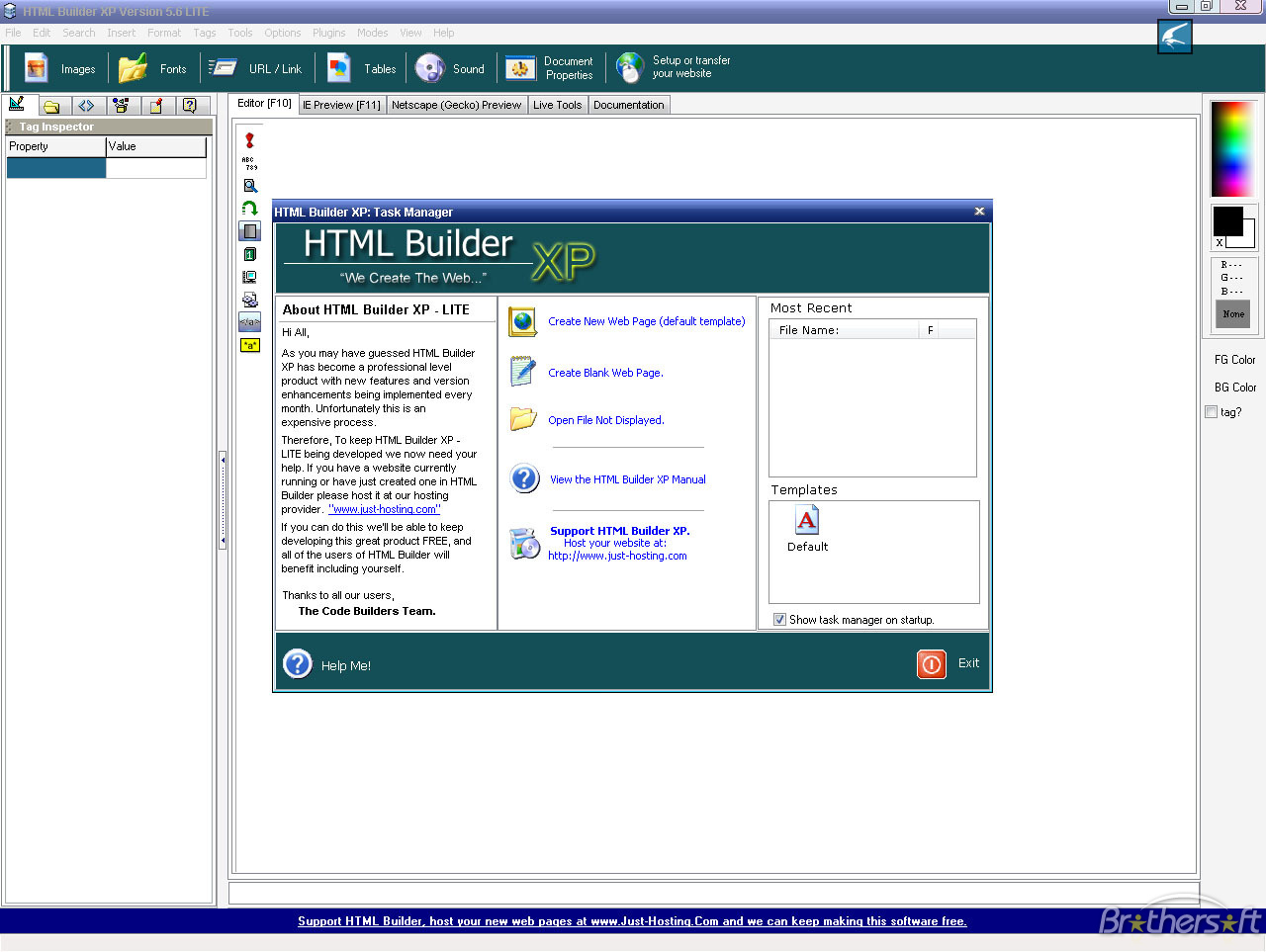This screenshot has width=1266, height=952.
Task: Click the green number 1 page icon
Action: click(x=250, y=254)
